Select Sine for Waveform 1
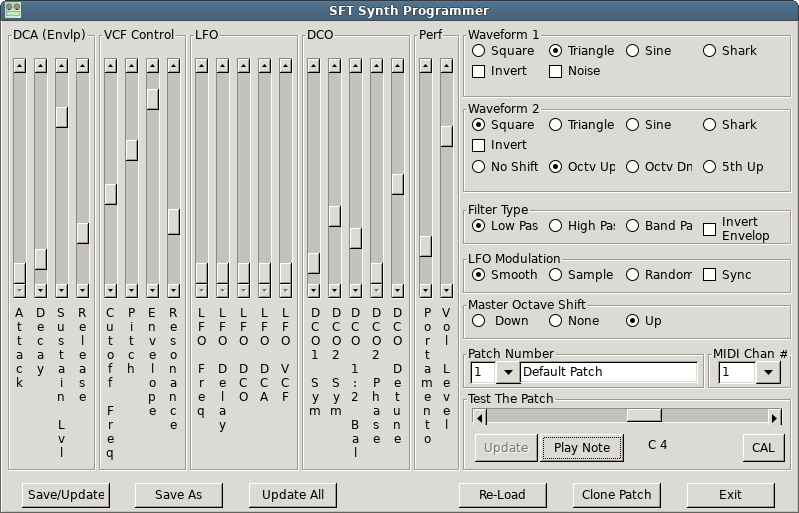This screenshot has height=513, width=799. (634, 50)
